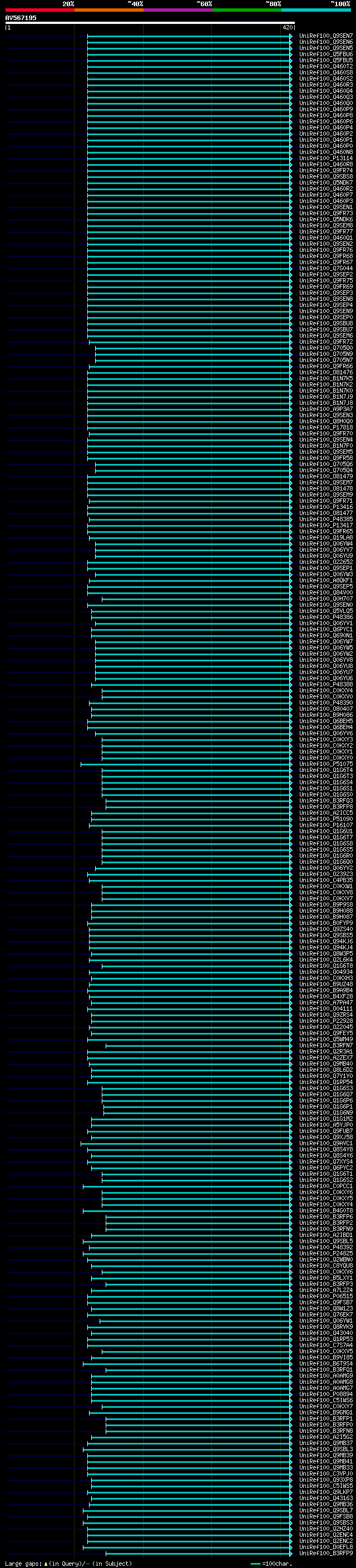Select the UniRef100_Q9SBS8 label
Viewport: 356px width, 1568px height.
click(326, 176)
